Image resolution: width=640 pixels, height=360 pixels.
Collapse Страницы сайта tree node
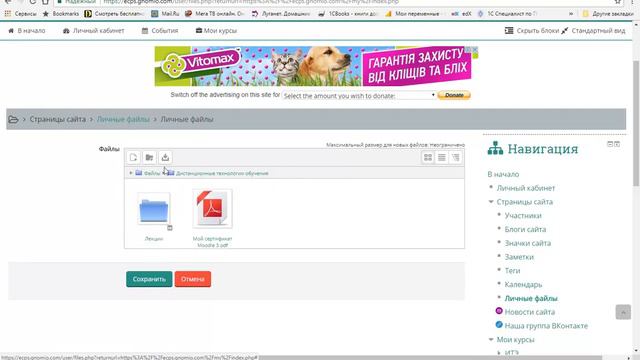491,202
